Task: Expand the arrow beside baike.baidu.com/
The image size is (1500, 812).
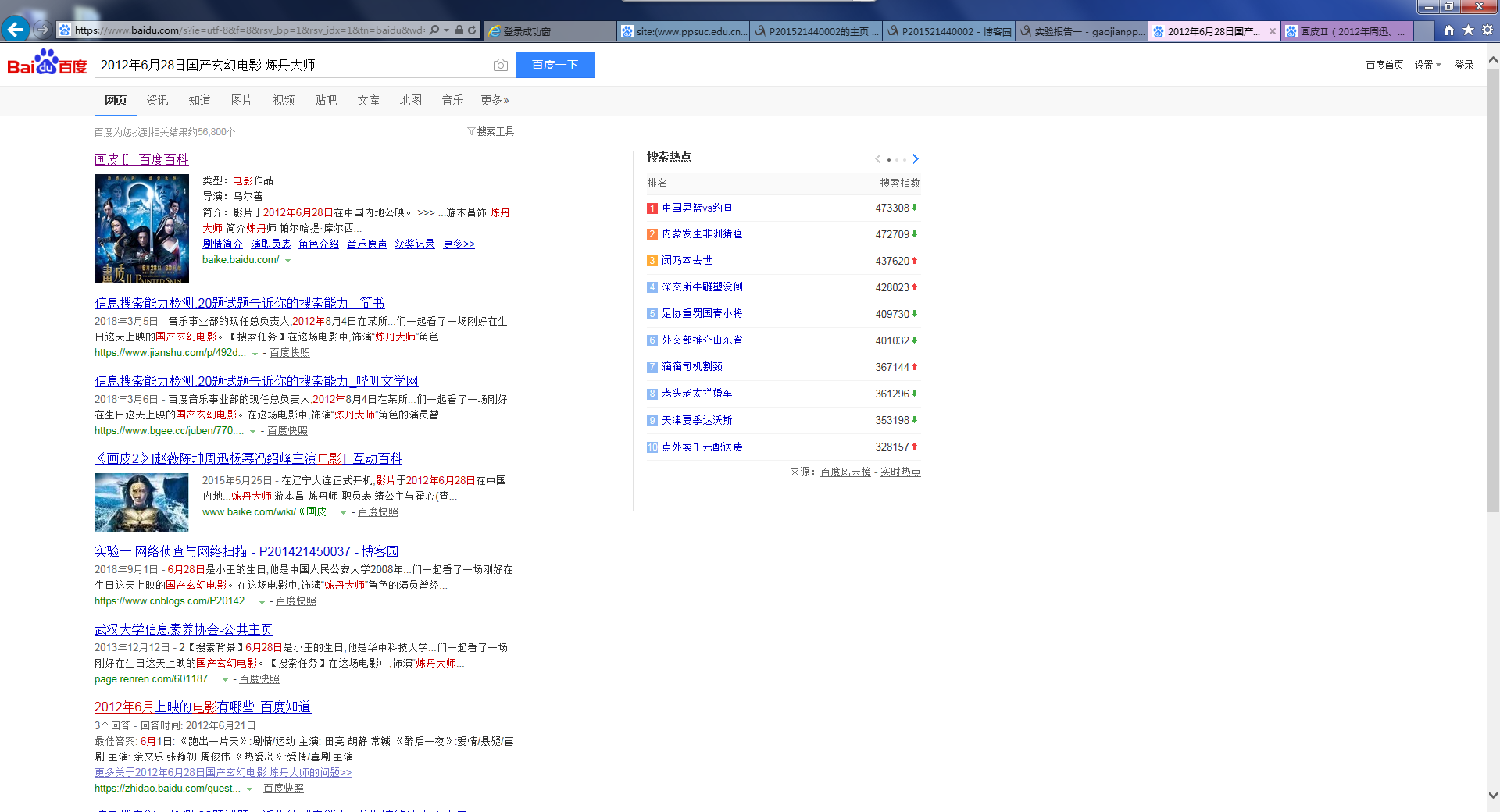Action: (x=288, y=260)
